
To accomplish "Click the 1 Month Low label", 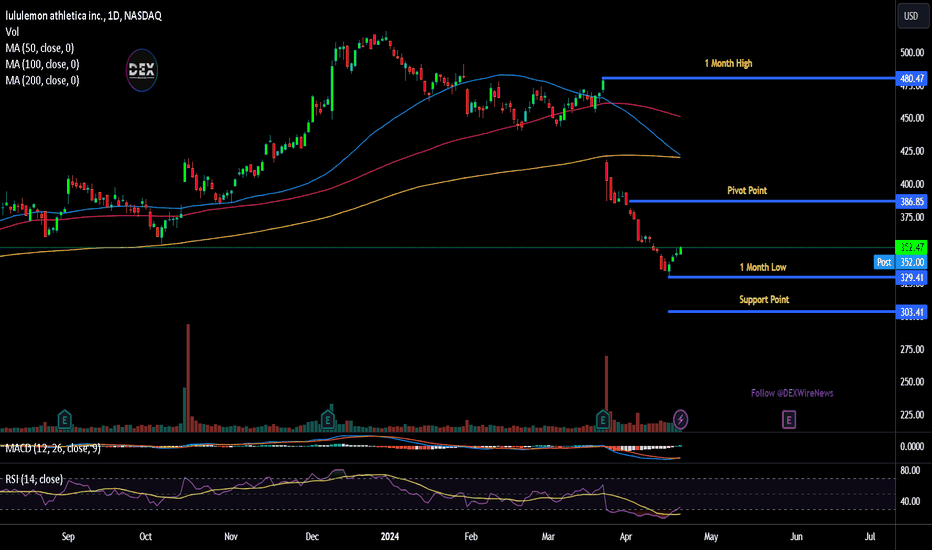I will [x=763, y=268].
